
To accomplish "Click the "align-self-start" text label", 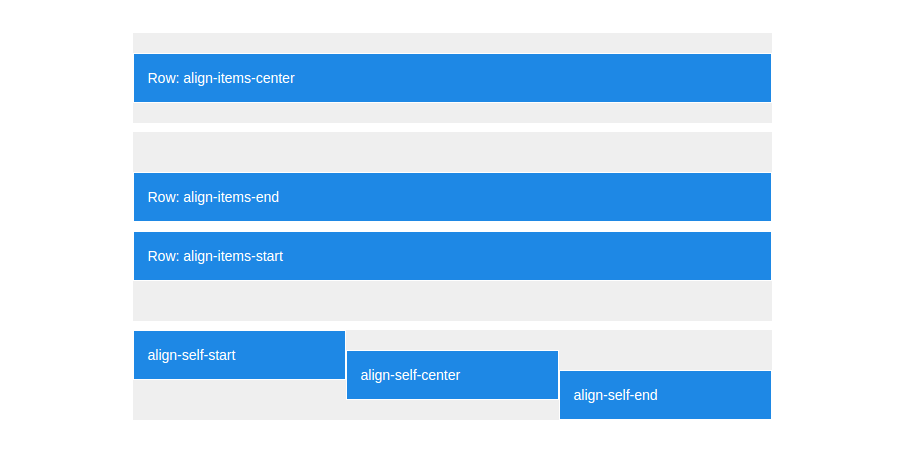I will coord(192,355).
